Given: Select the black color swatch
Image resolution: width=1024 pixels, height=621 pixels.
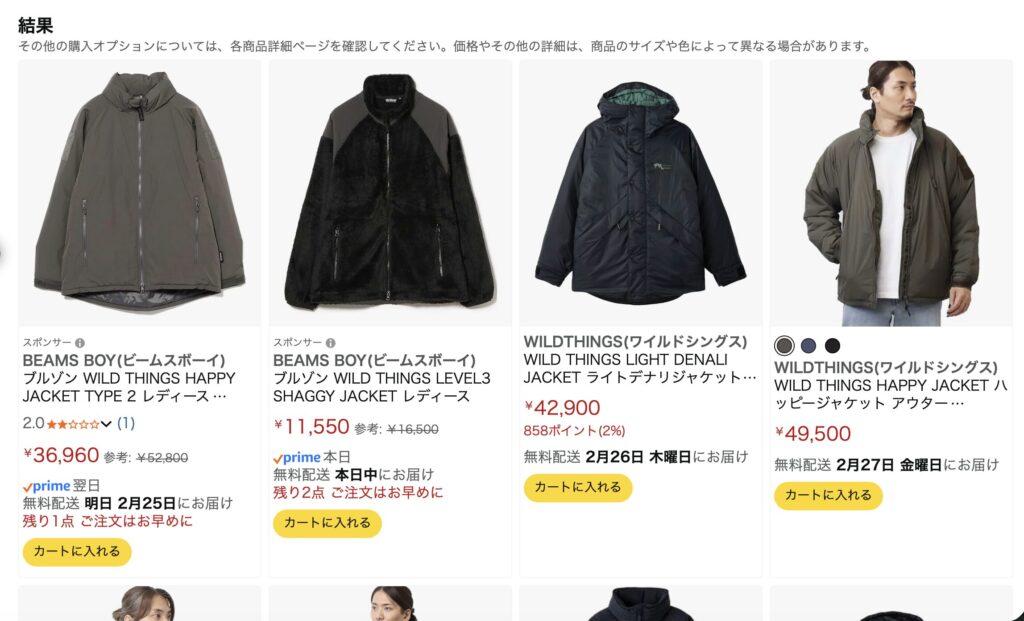Looking at the screenshot, I should (x=832, y=345).
